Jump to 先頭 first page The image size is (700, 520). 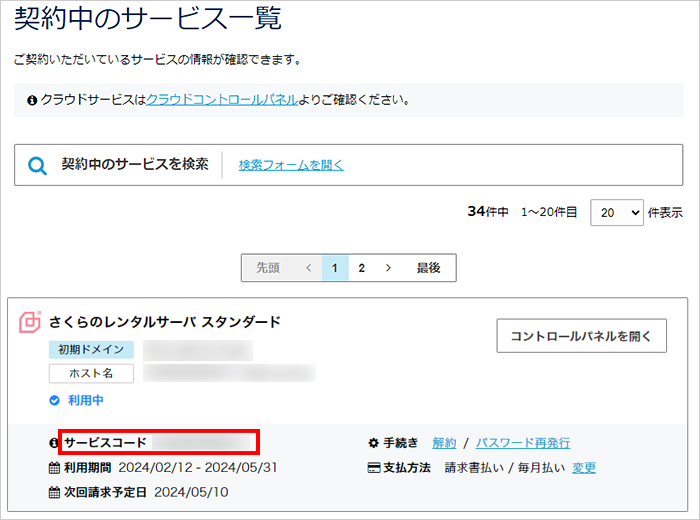(268, 268)
